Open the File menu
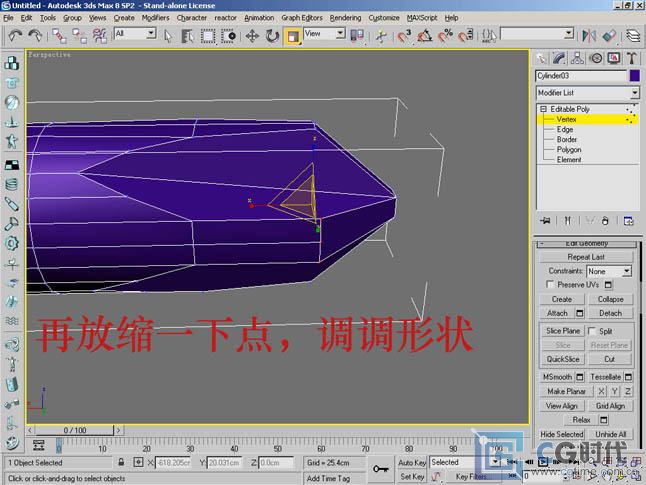The width and height of the screenshot is (646, 485). tap(8, 18)
